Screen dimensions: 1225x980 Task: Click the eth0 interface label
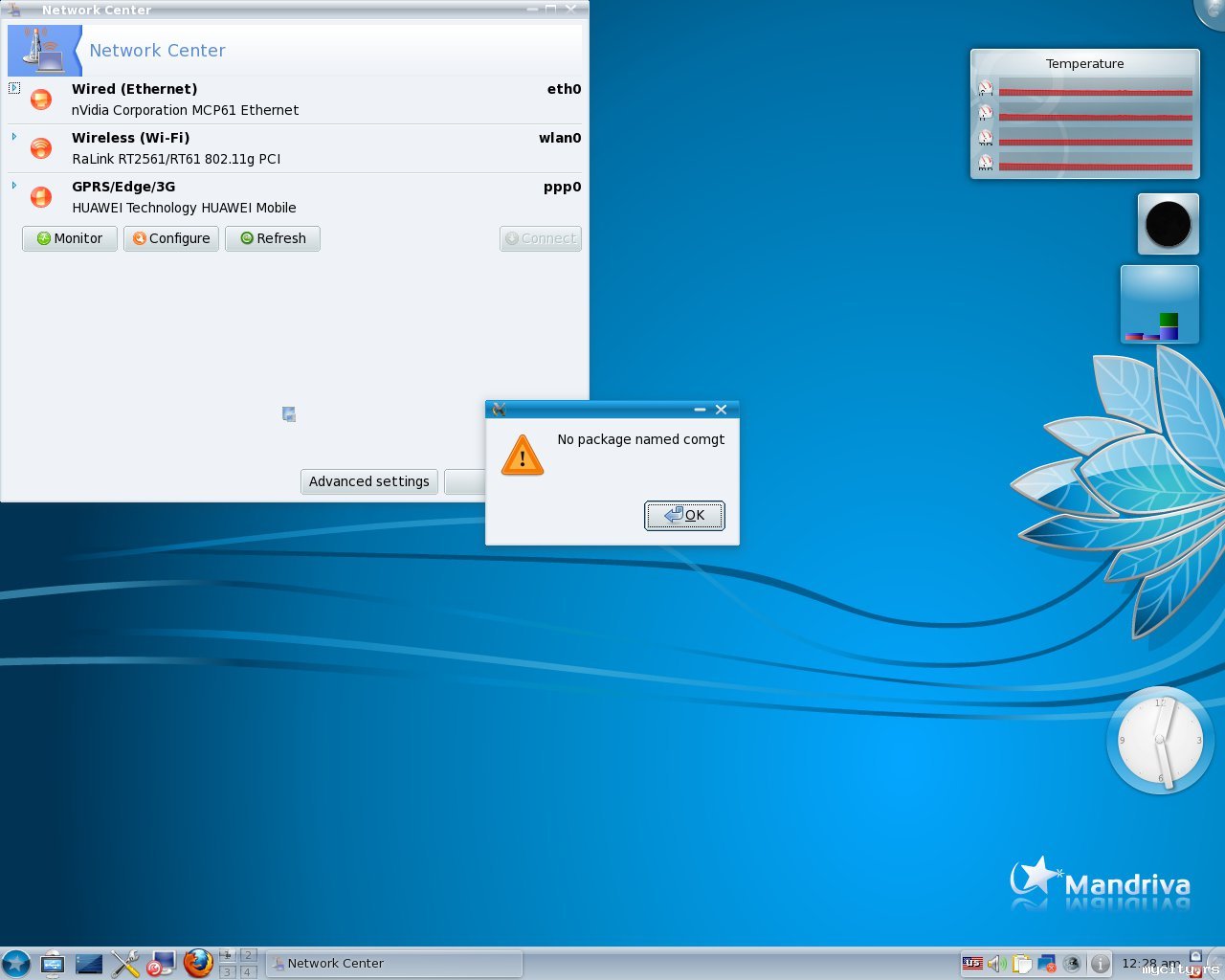pyautogui.click(x=565, y=89)
